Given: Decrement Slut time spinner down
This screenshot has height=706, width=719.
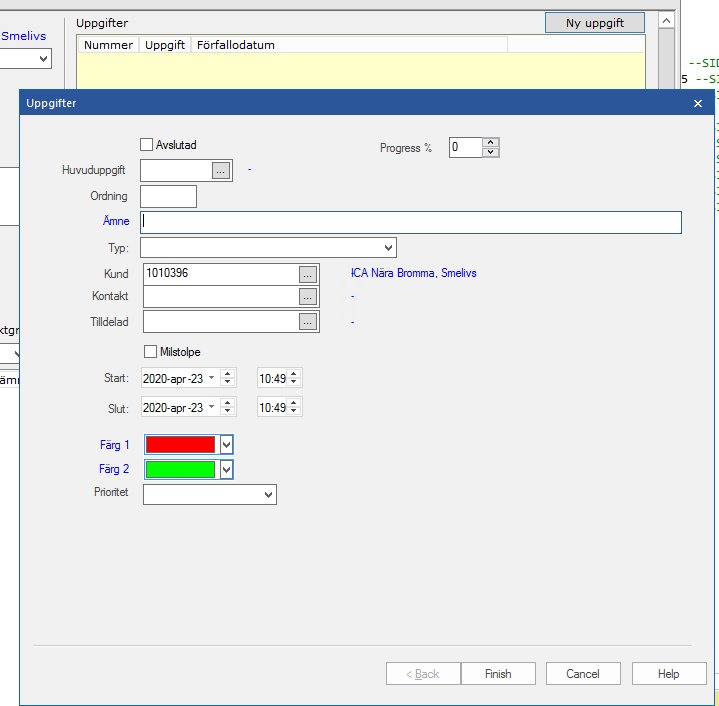Looking at the screenshot, I should (294, 411).
